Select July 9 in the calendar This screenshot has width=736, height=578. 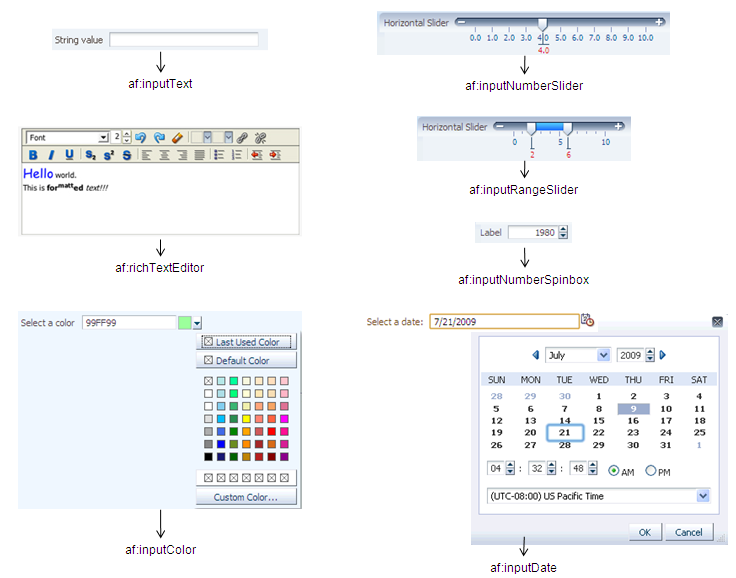[x=633, y=408]
